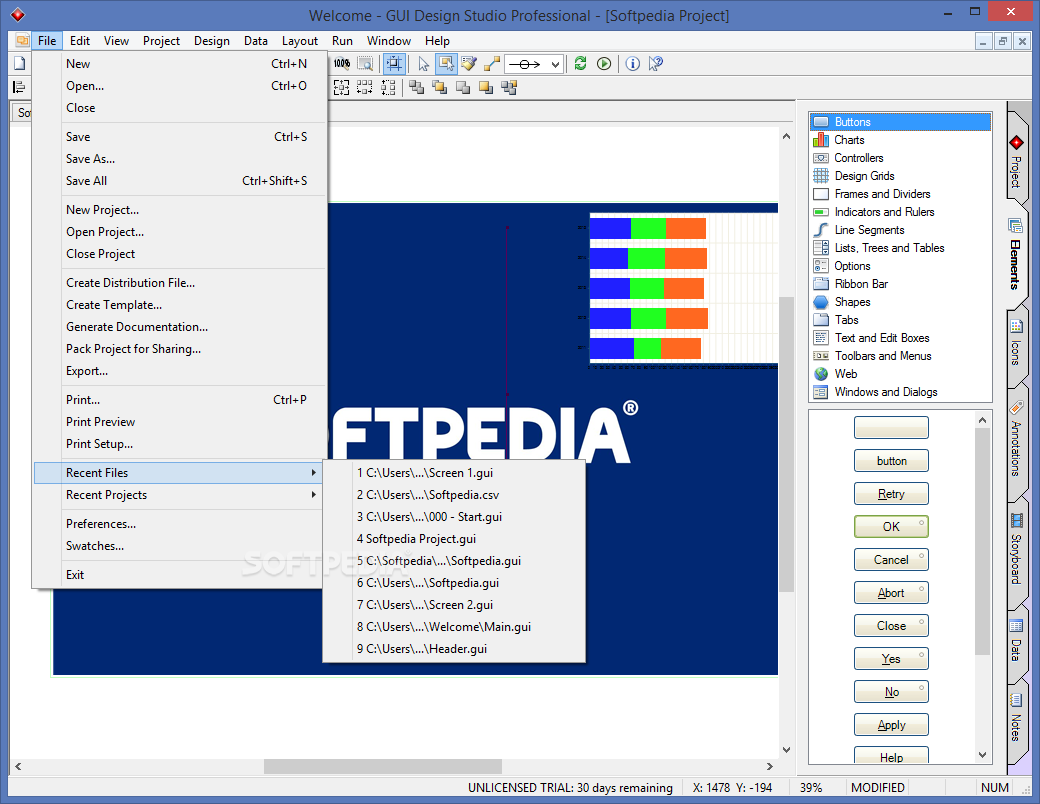Screen dimensions: 1040x804
Task: Pick the Abort button element
Action: tap(891, 593)
